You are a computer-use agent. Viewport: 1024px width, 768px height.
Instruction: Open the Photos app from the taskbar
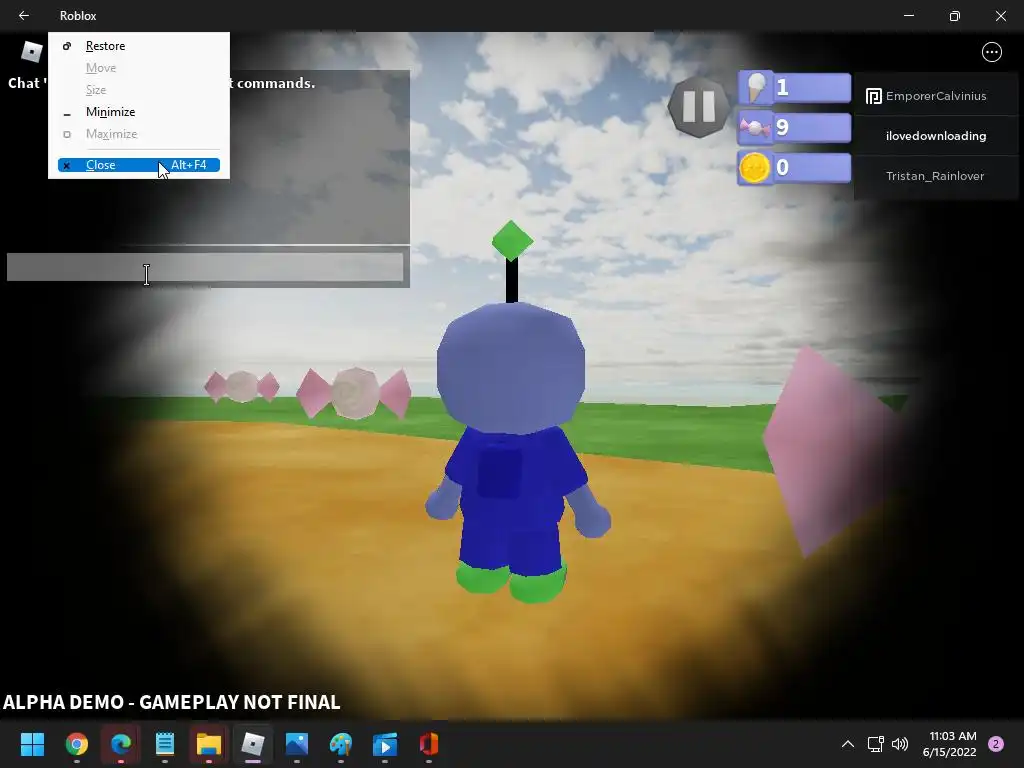296,744
